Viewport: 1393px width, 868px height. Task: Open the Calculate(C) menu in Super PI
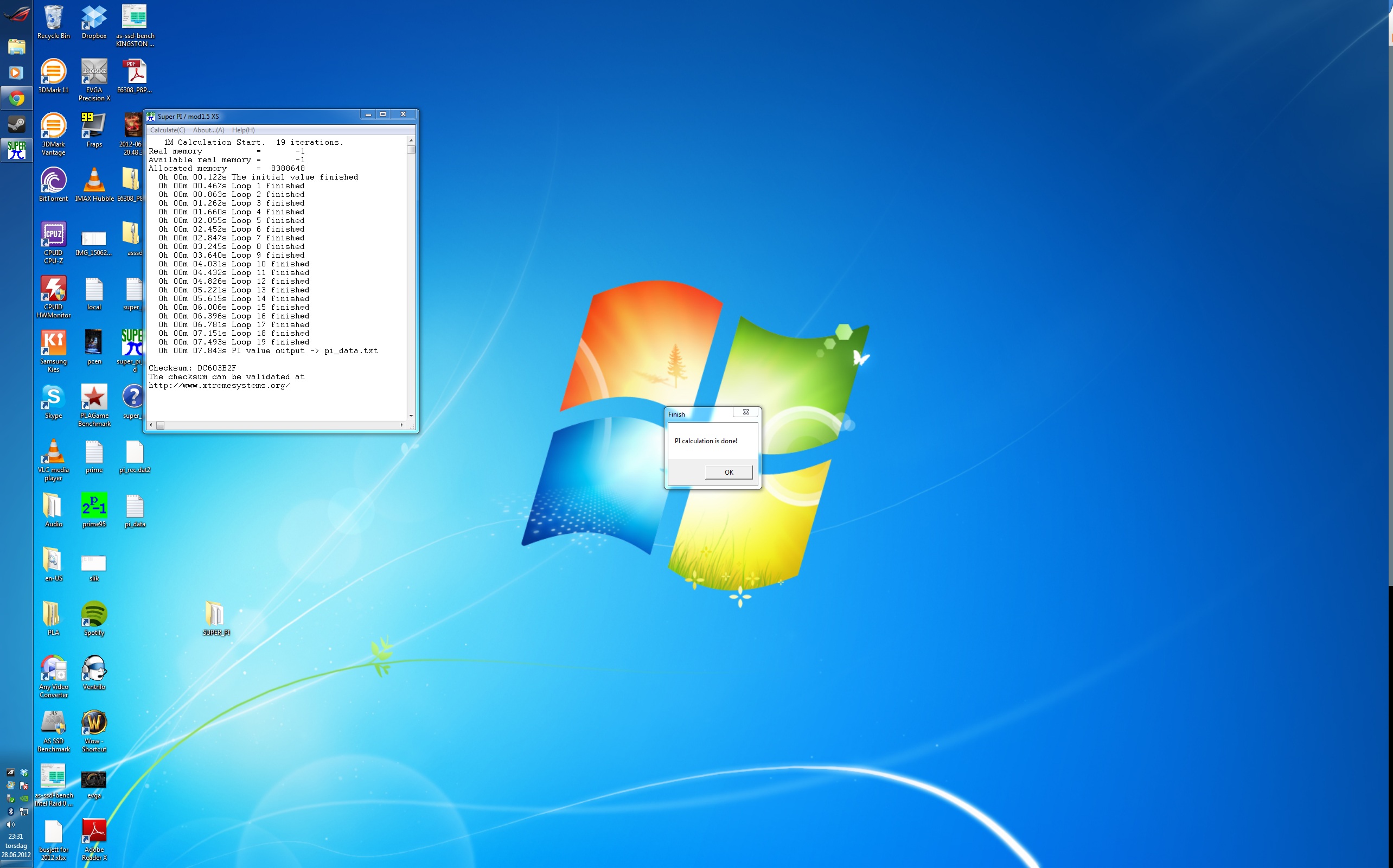click(x=168, y=130)
